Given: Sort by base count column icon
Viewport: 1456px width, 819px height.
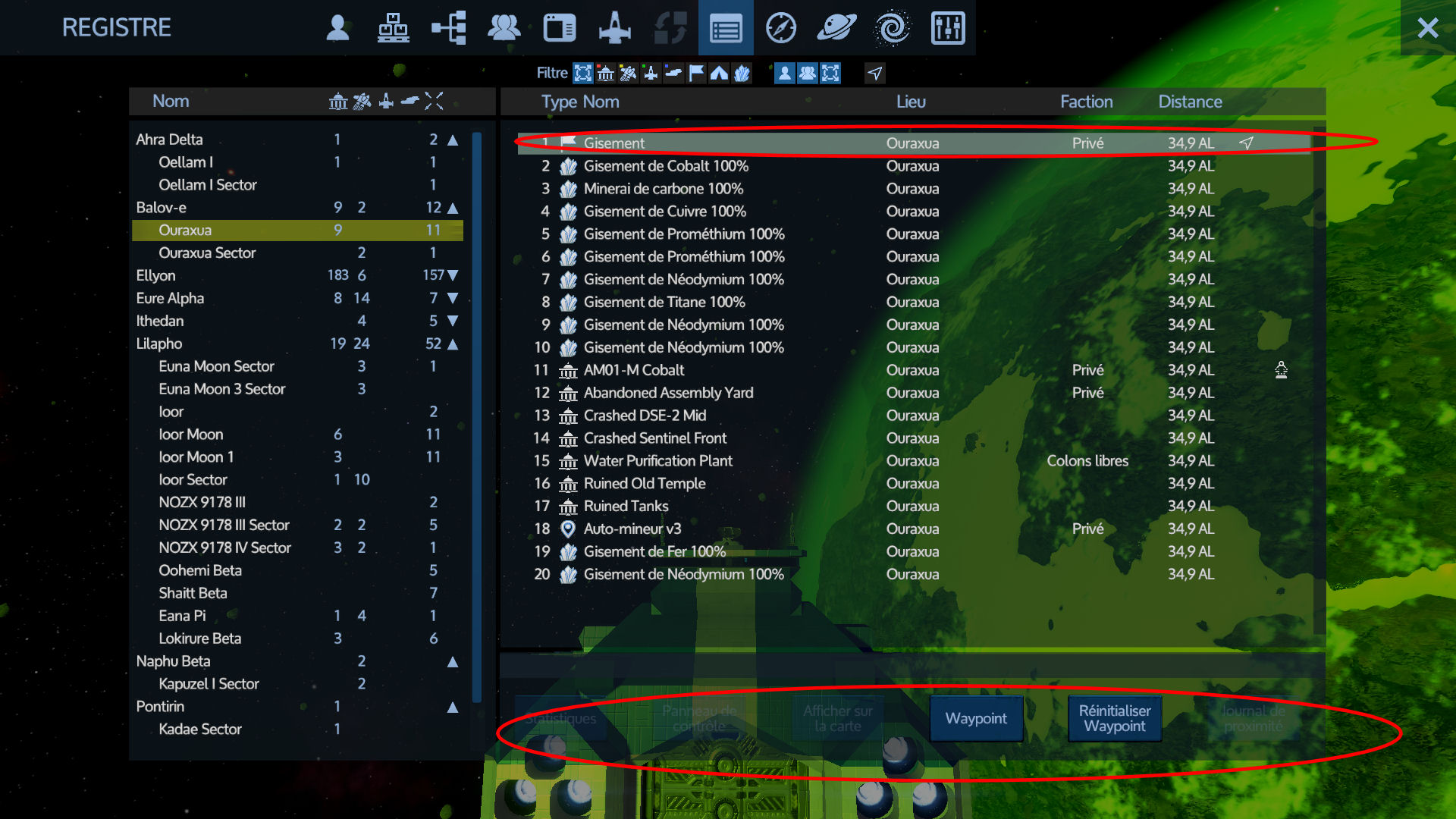Looking at the screenshot, I should 338,101.
